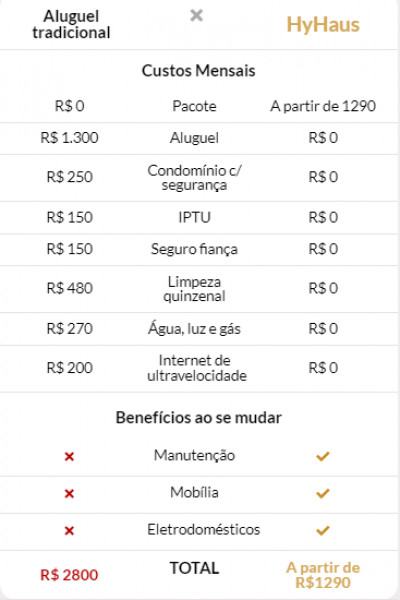Viewport: 400px width, 600px height.
Task: Click the gray X icon at top
Action: click(x=196, y=15)
